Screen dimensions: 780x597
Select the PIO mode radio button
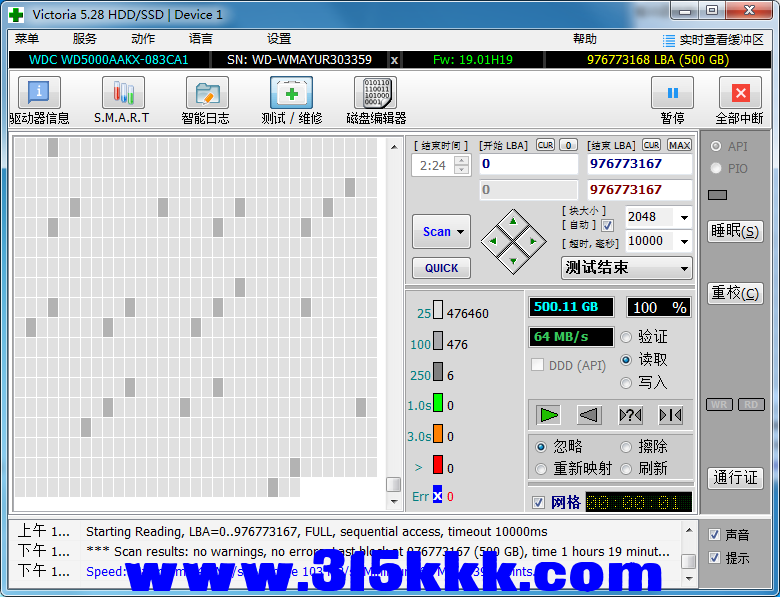(x=716, y=168)
